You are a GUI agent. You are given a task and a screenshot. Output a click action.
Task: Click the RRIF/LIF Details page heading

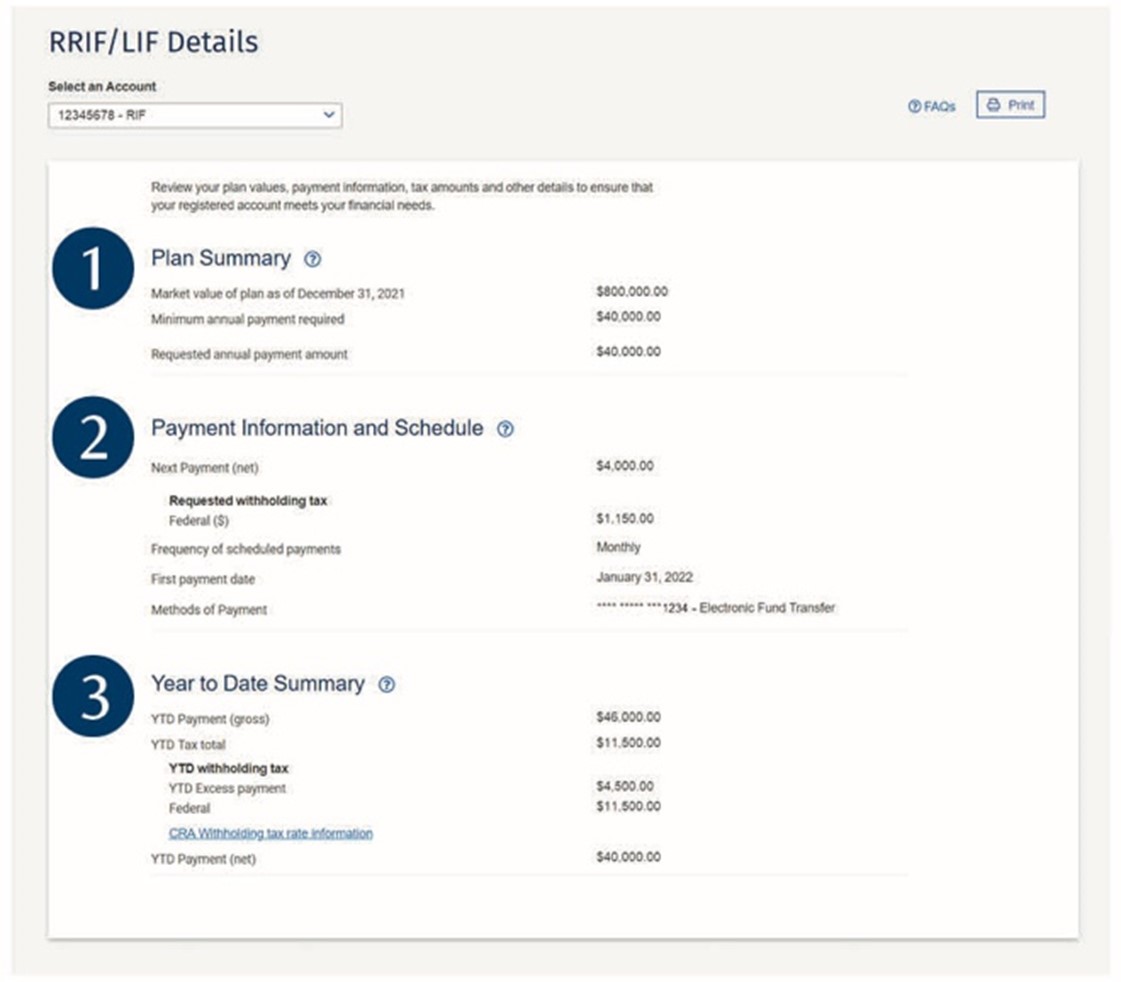[153, 42]
